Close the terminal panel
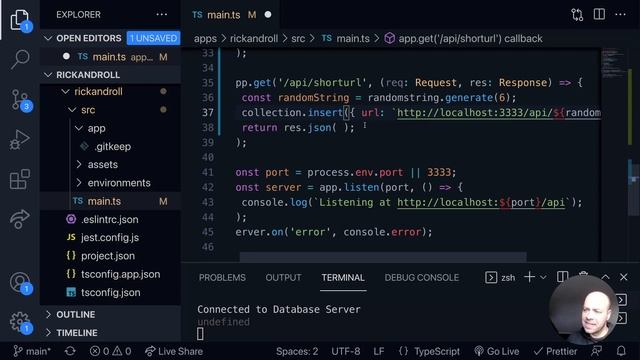This screenshot has height=360, width=640. pos(623,277)
